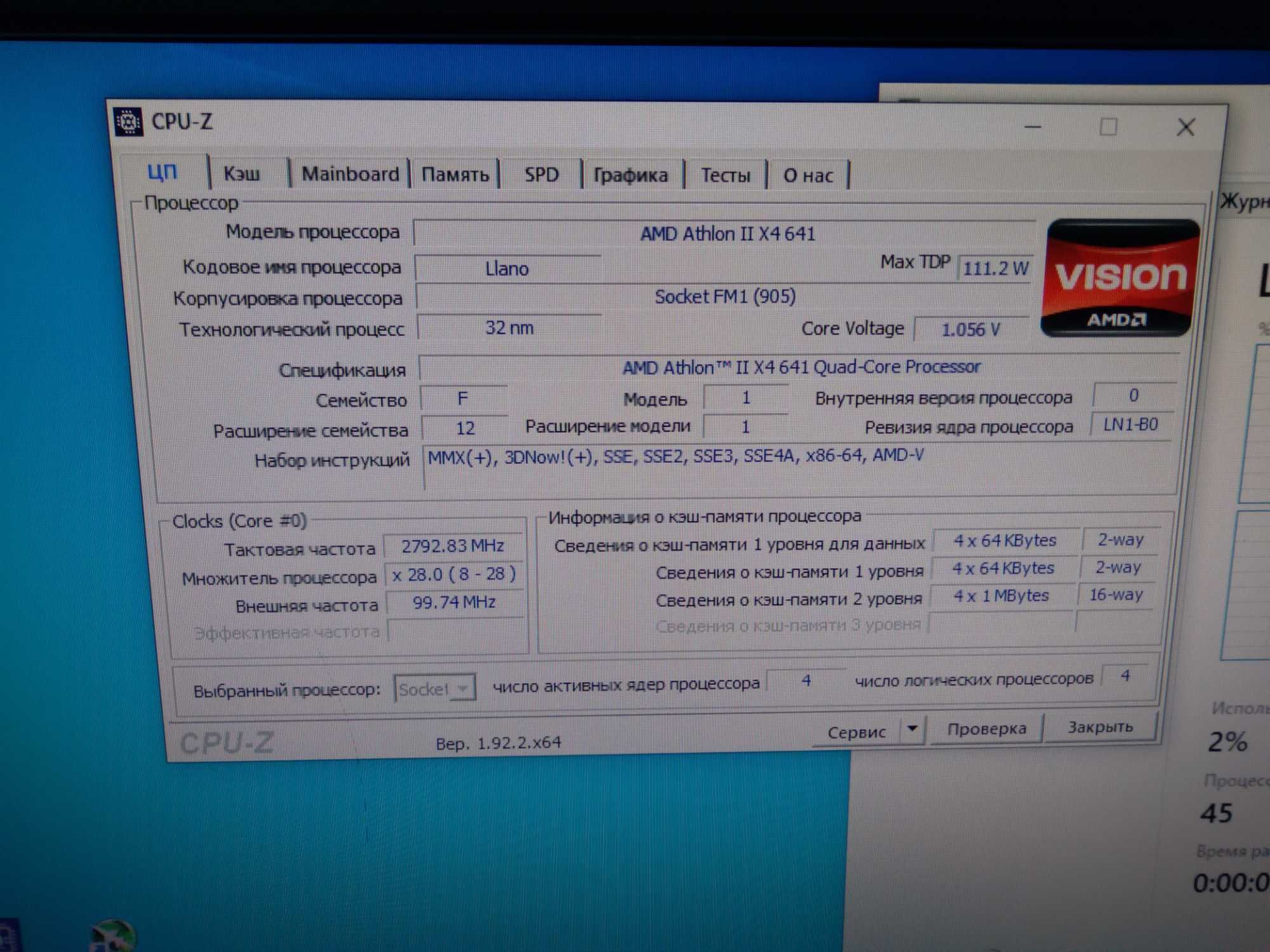Open the Mainboard tab
This screenshot has width=1270, height=952.
(x=350, y=174)
